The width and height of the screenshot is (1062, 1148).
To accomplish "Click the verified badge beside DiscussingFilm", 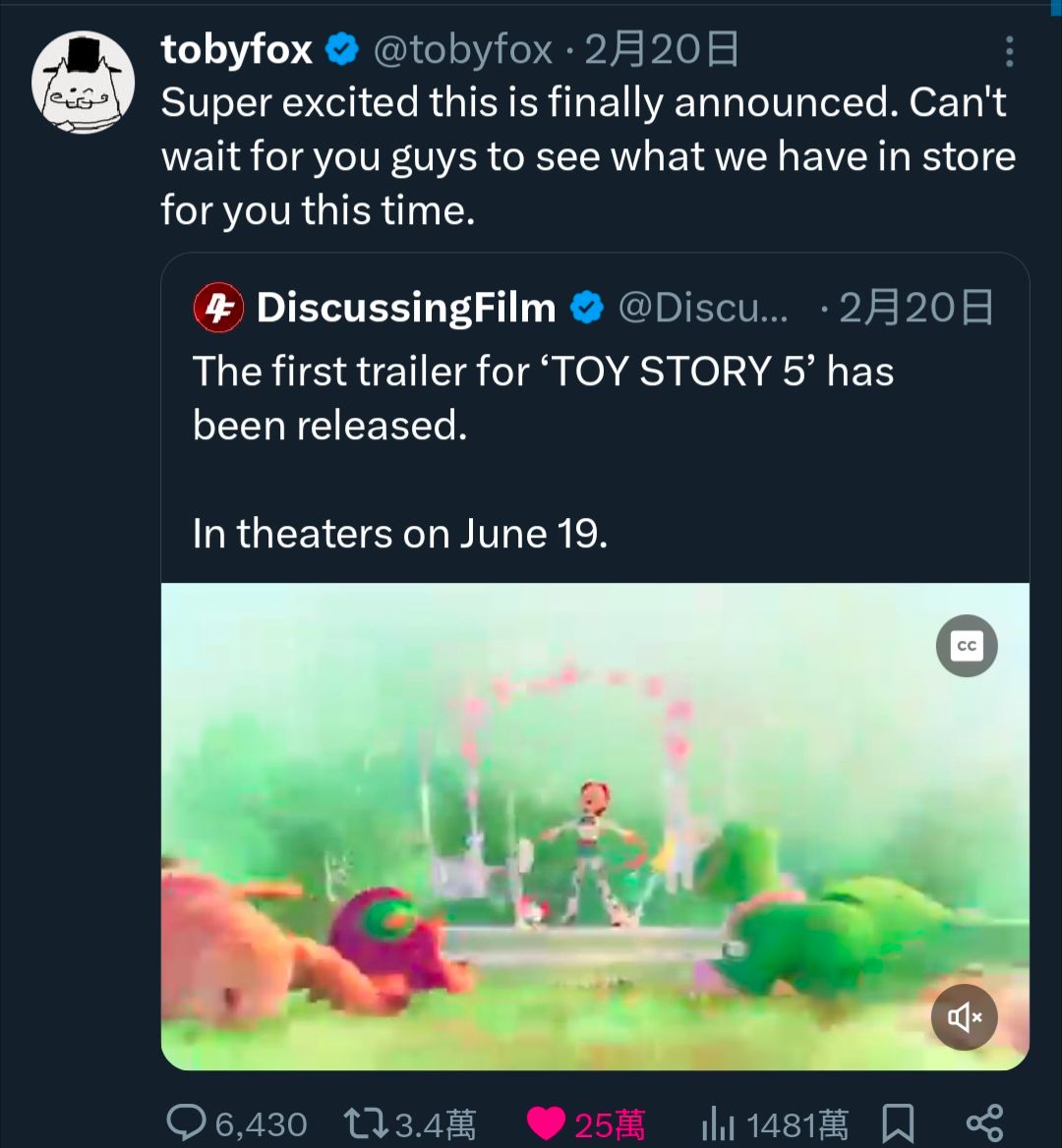I will 587,308.
